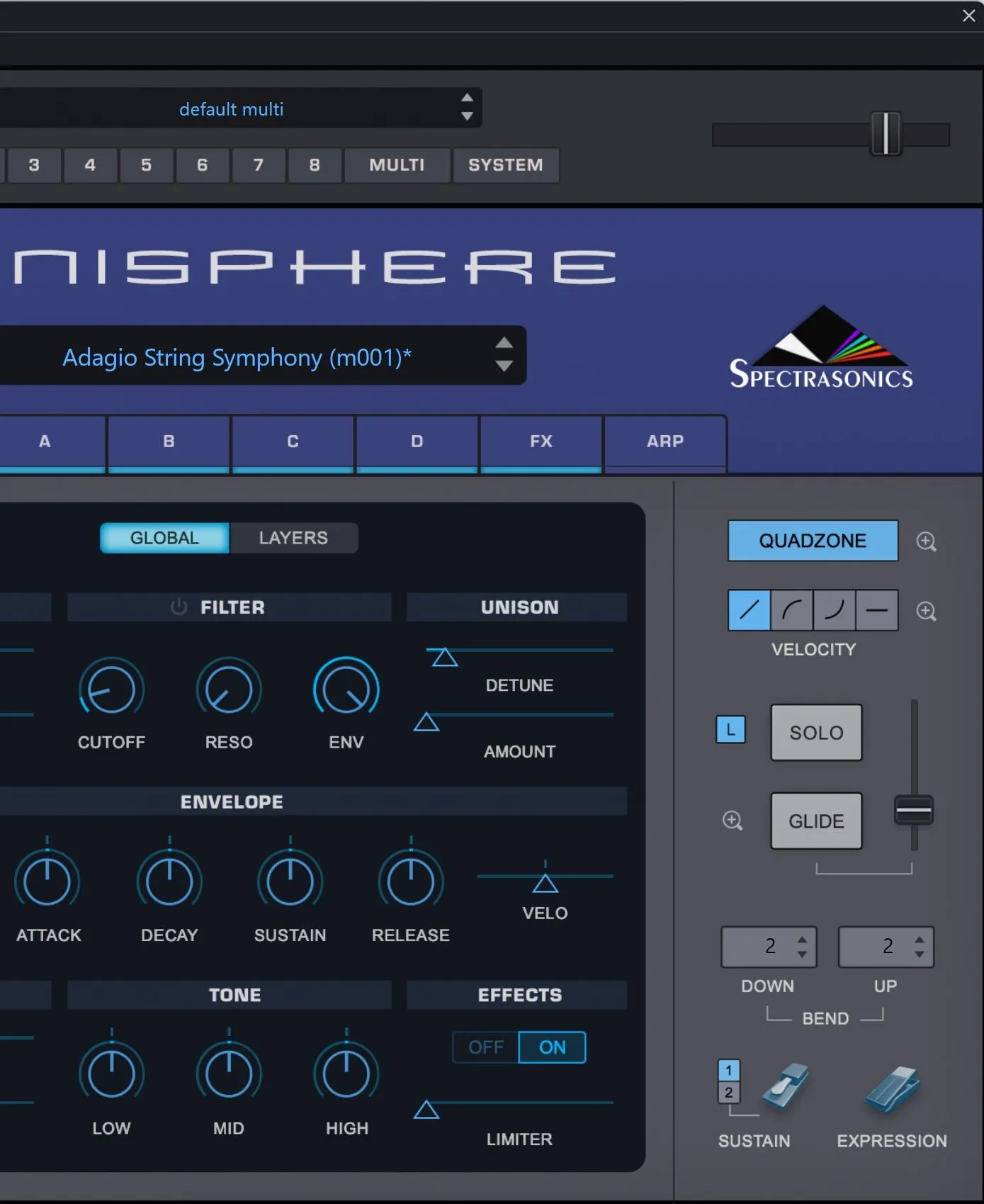
Task: Select the concave velocity curve
Action: (835, 610)
